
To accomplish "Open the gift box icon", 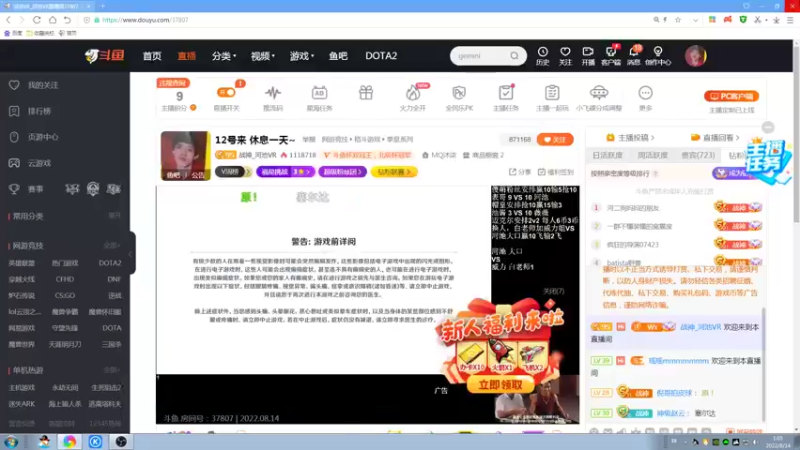I will [x=366, y=93].
